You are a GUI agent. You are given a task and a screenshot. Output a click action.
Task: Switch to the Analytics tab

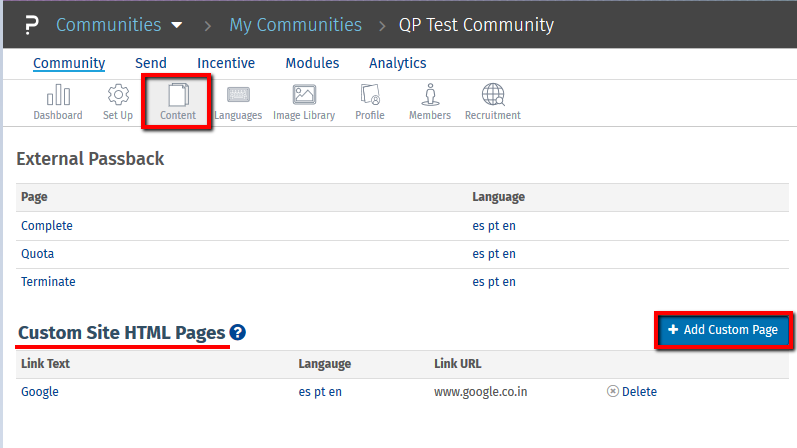[x=397, y=63]
